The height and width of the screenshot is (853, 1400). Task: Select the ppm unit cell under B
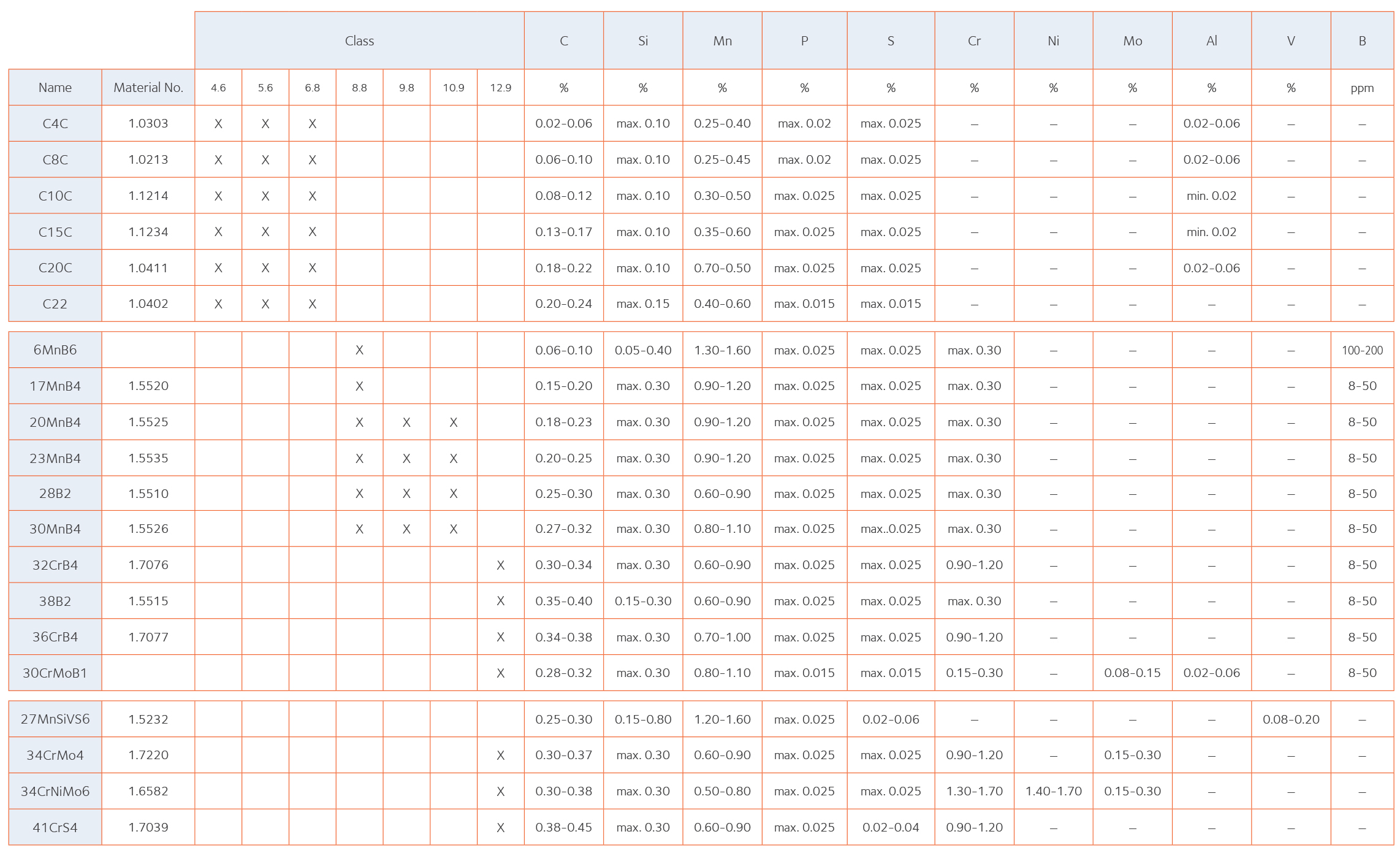(x=1362, y=88)
